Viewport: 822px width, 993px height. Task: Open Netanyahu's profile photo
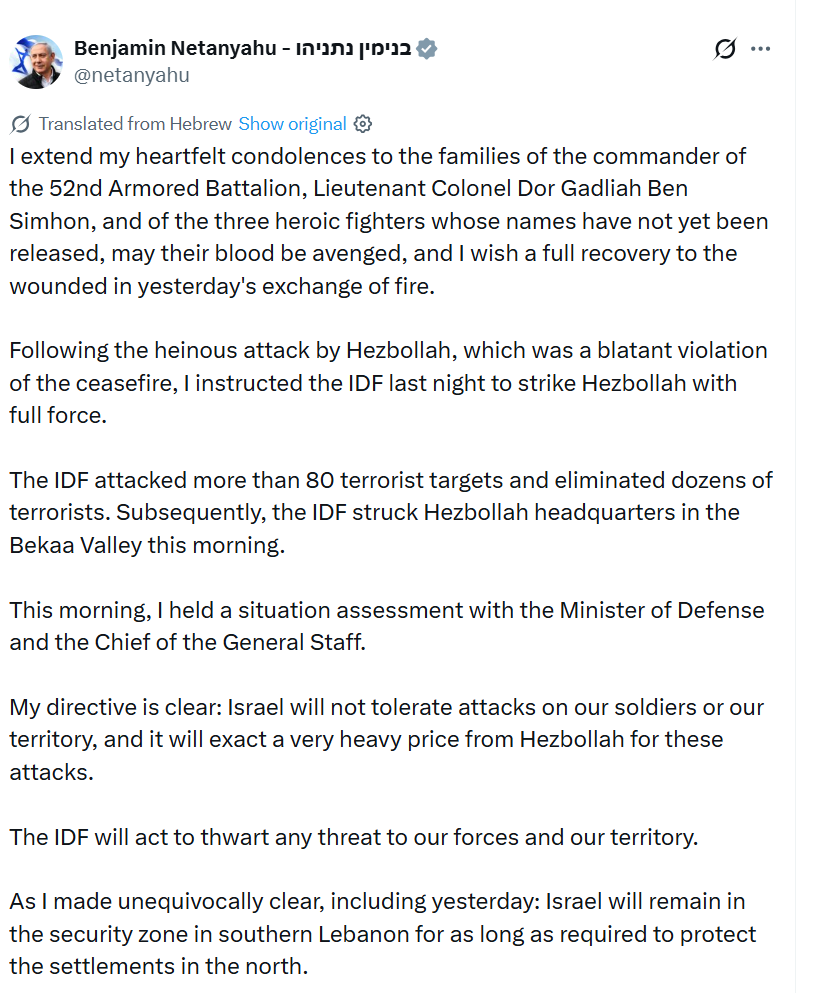[36, 62]
